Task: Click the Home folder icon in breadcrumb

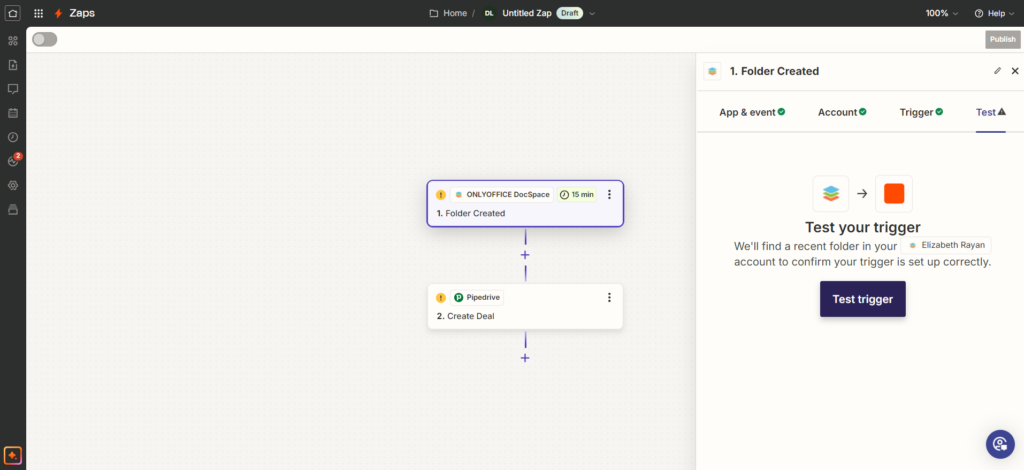Action: (x=434, y=13)
